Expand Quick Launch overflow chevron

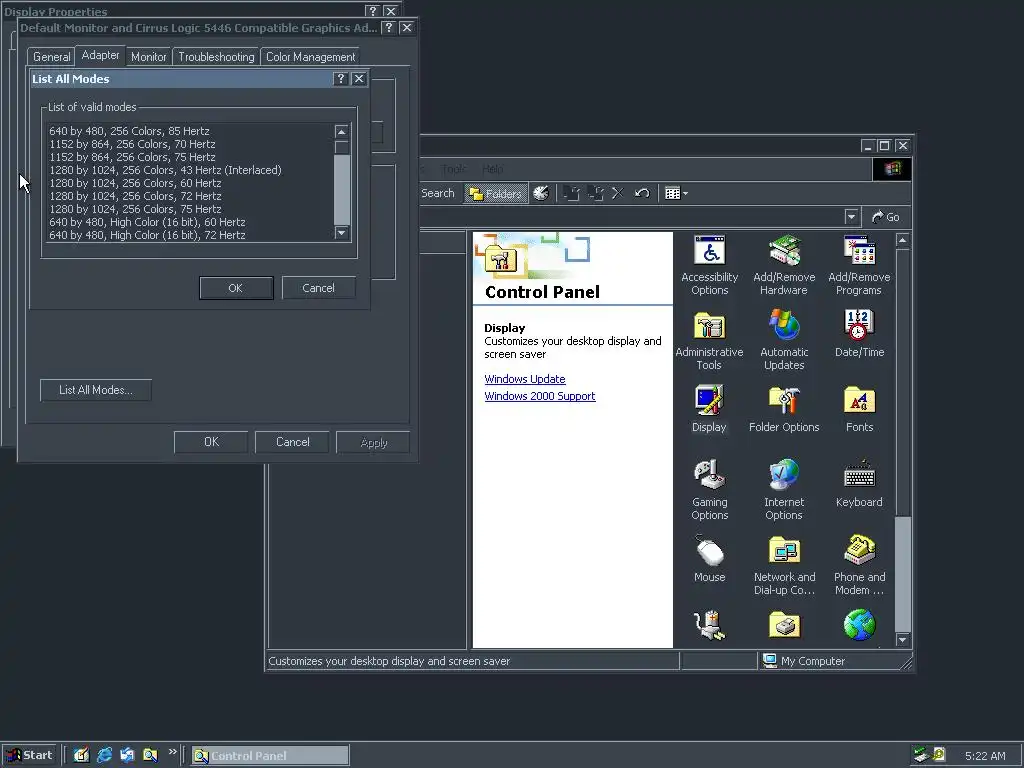[172, 752]
